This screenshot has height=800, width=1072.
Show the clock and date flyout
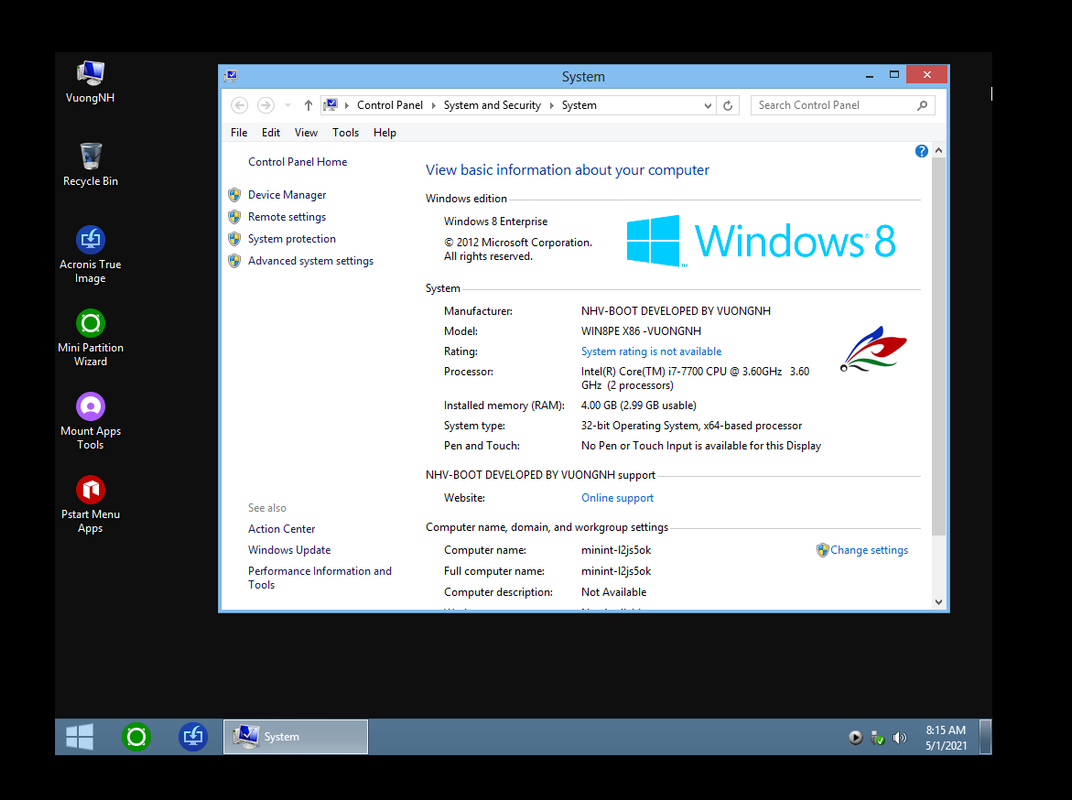point(946,738)
